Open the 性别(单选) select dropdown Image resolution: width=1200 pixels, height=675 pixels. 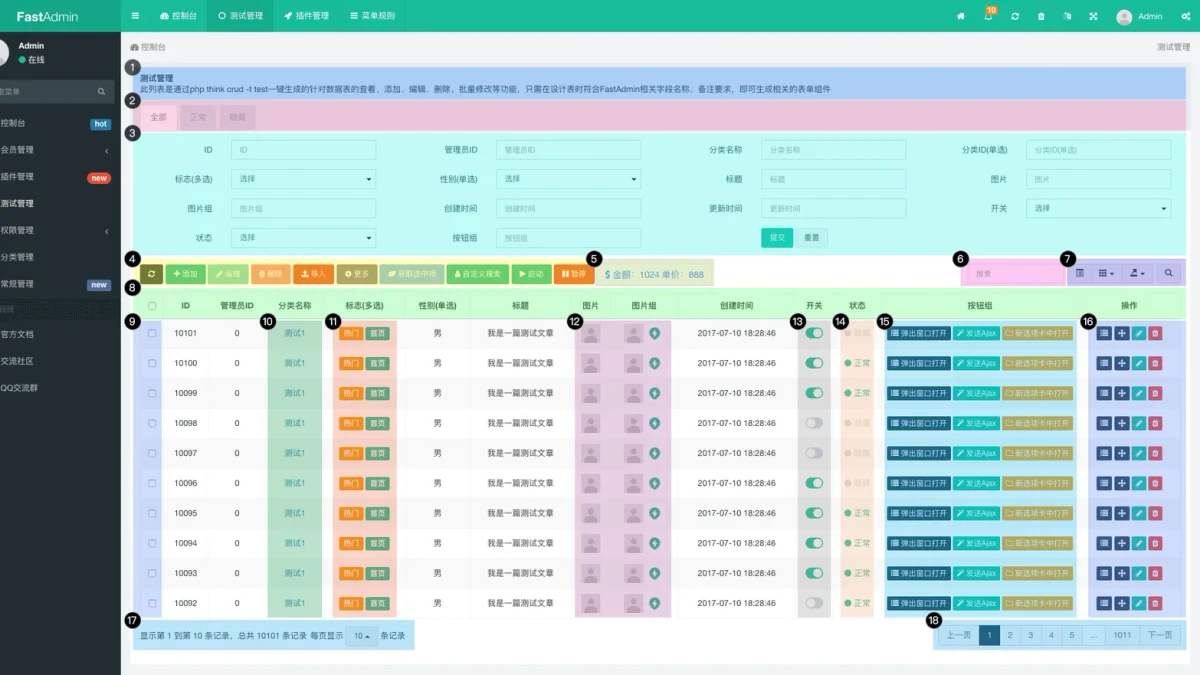coord(568,179)
